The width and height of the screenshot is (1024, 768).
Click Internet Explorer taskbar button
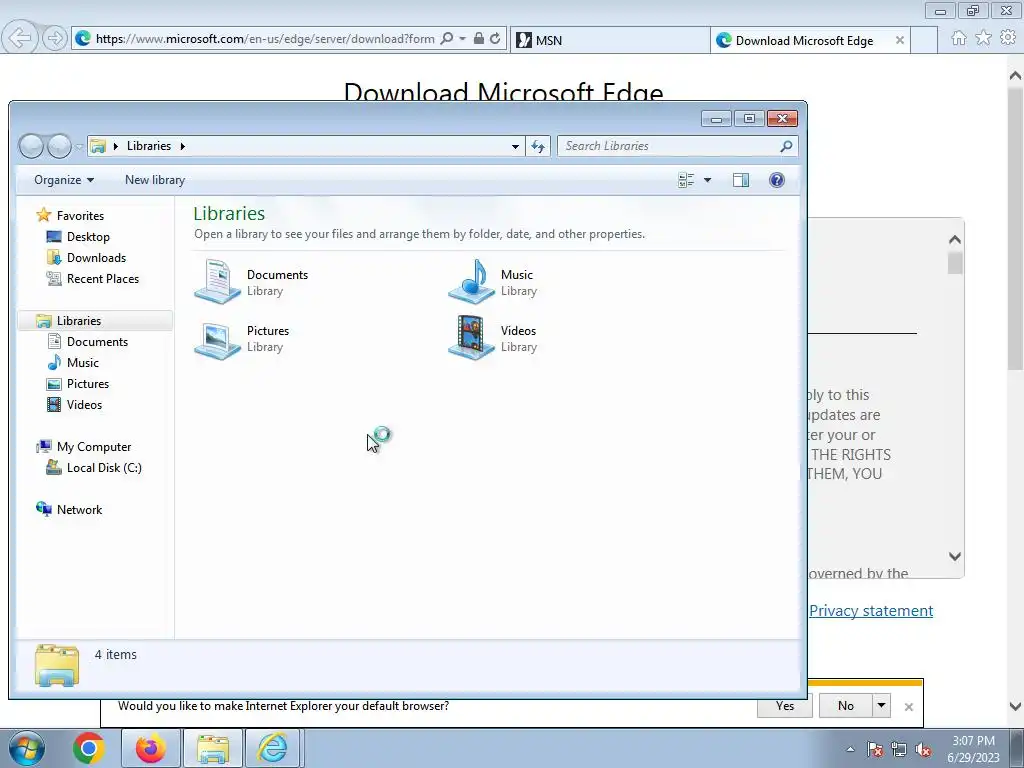[273, 748]
